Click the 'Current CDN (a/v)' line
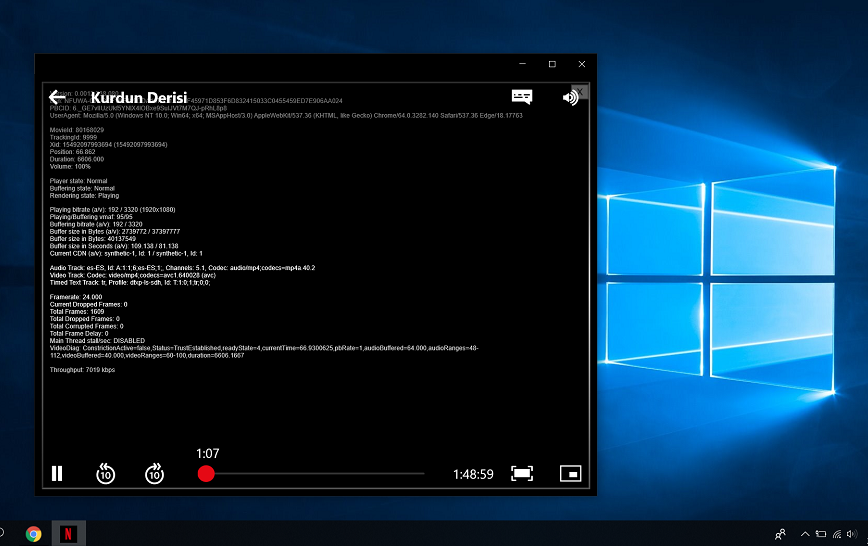The image size is (868, 546). click(x=126, y=253)
